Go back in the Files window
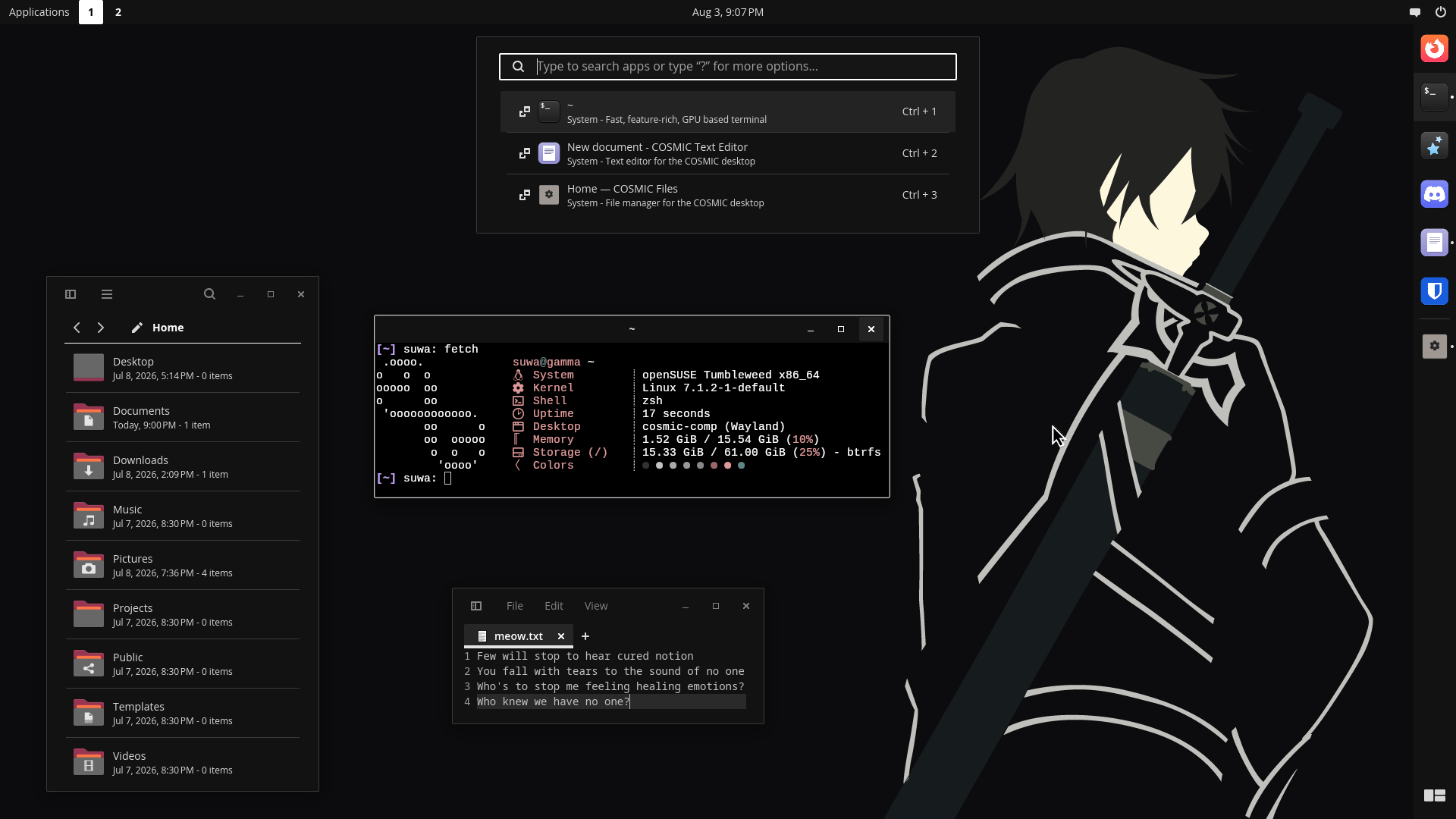The width and height of the screenshot is (1456, 819). 77,328
